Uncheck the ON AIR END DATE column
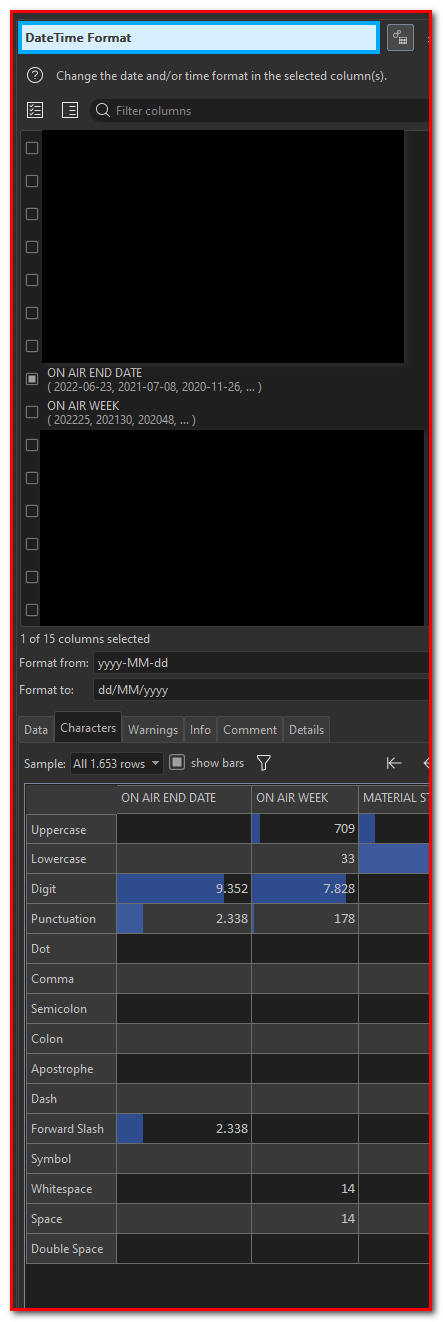The image size is (443, 1322). click(32, 379)
